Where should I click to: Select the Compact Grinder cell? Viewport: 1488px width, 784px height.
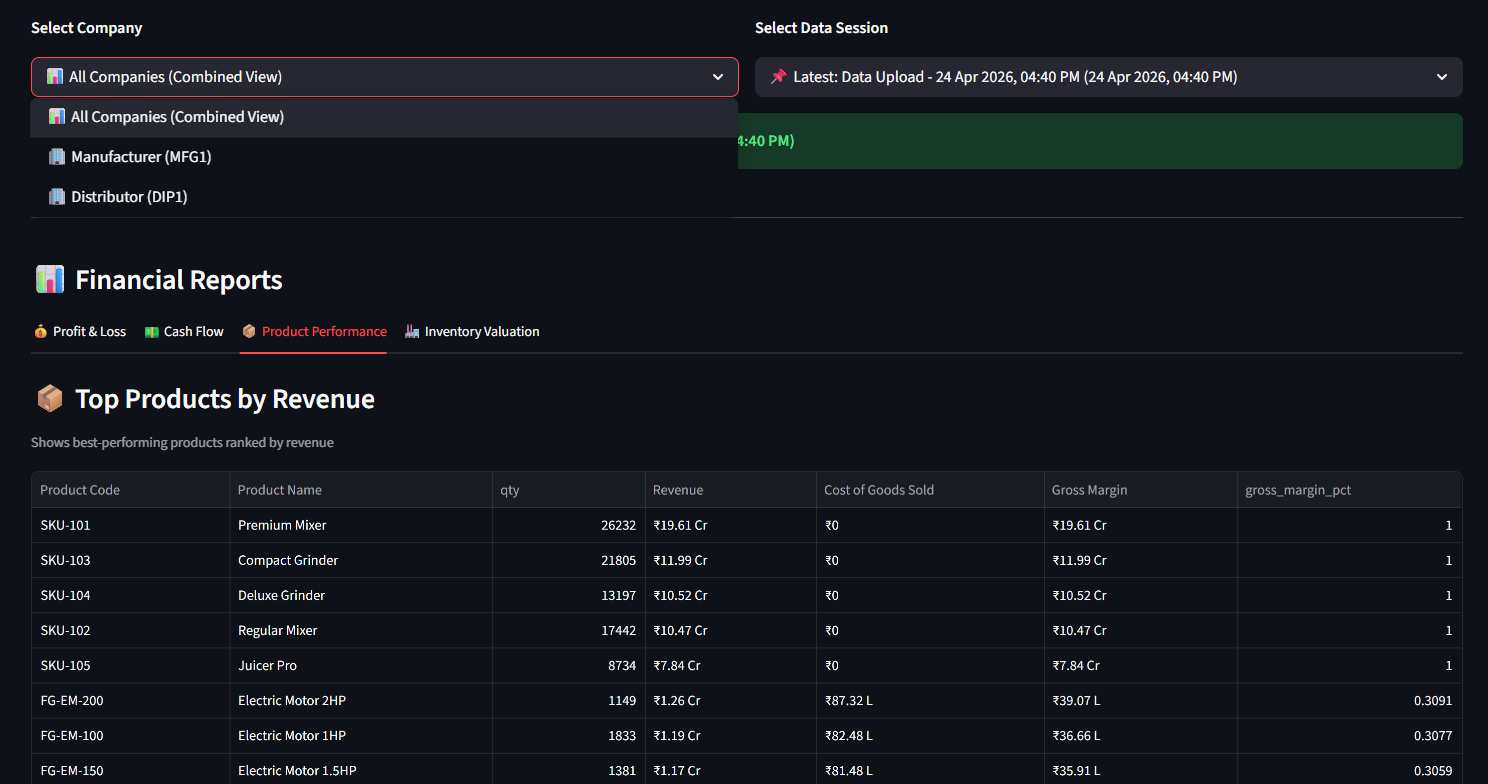click(x=361, y=560)
